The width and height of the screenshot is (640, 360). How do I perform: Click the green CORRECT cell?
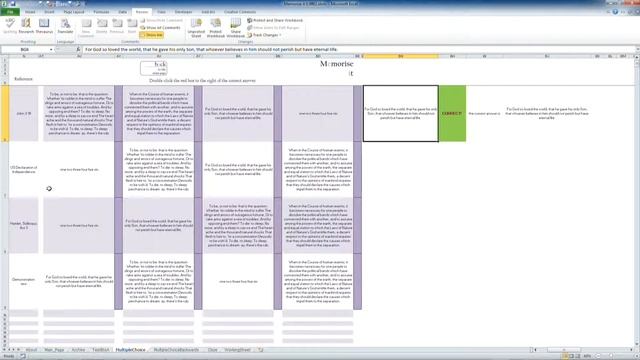452,113
